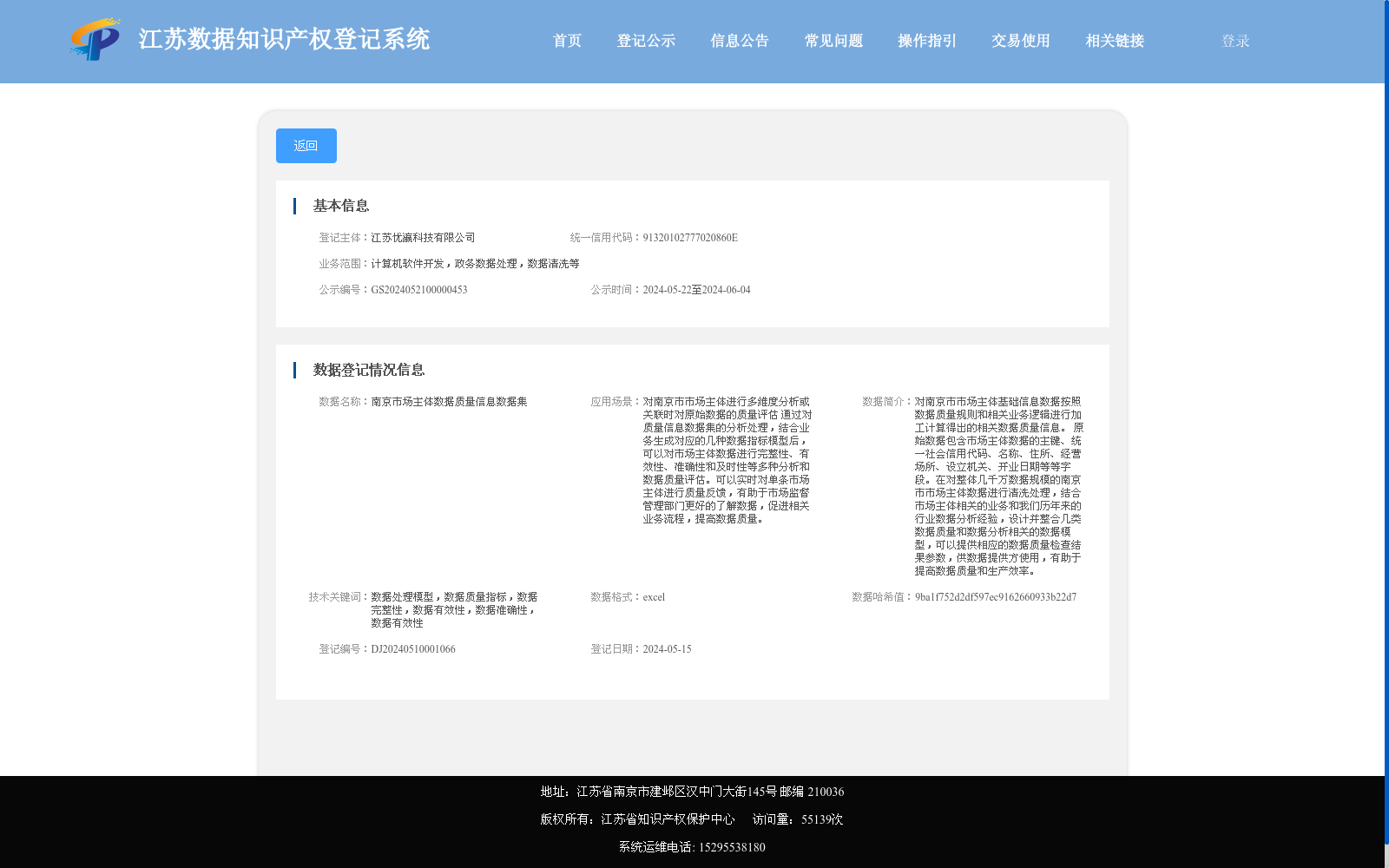Click the 数据登记情况信息 section heading
Viewport: 1389px width, 868px height.
pyautogui.click(x=369, y=370)
